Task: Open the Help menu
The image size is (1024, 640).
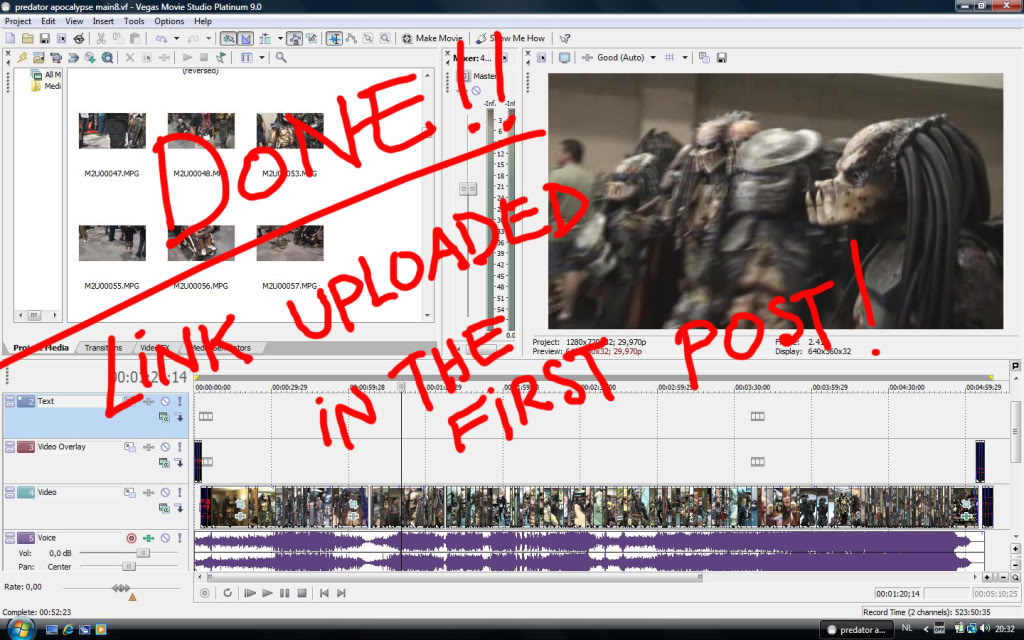Action: (203, 21)
